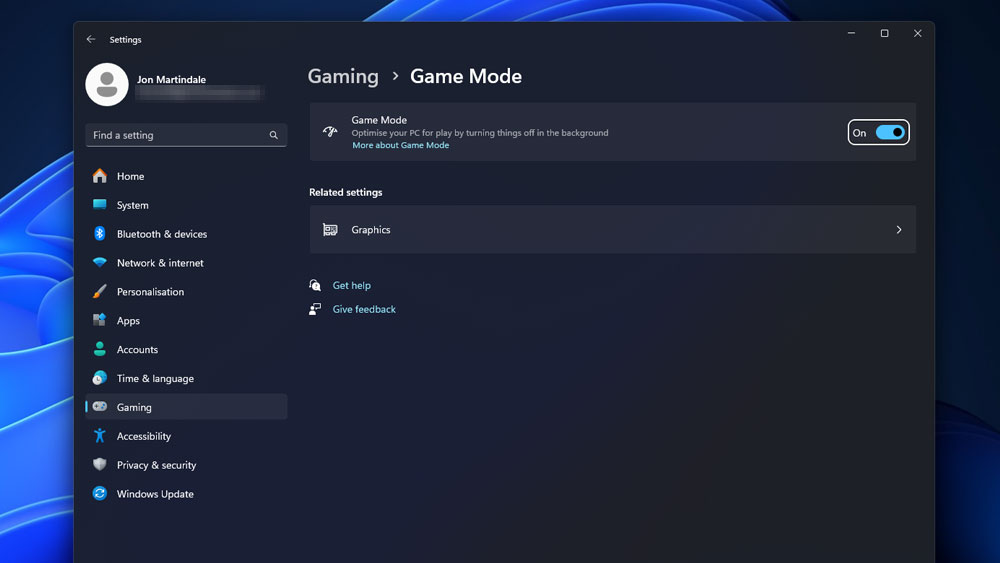
Task: Click Gaming in the breadcrumb
Action: click(x=343, y=77)
